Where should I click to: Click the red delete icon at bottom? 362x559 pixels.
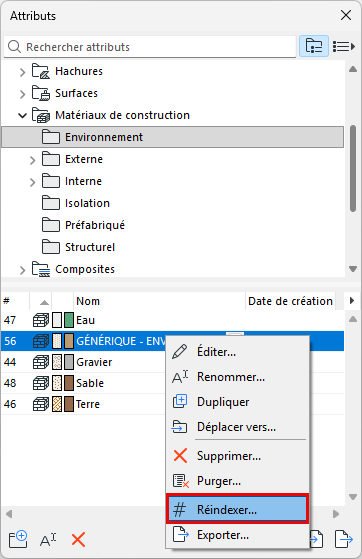(78, 540)
